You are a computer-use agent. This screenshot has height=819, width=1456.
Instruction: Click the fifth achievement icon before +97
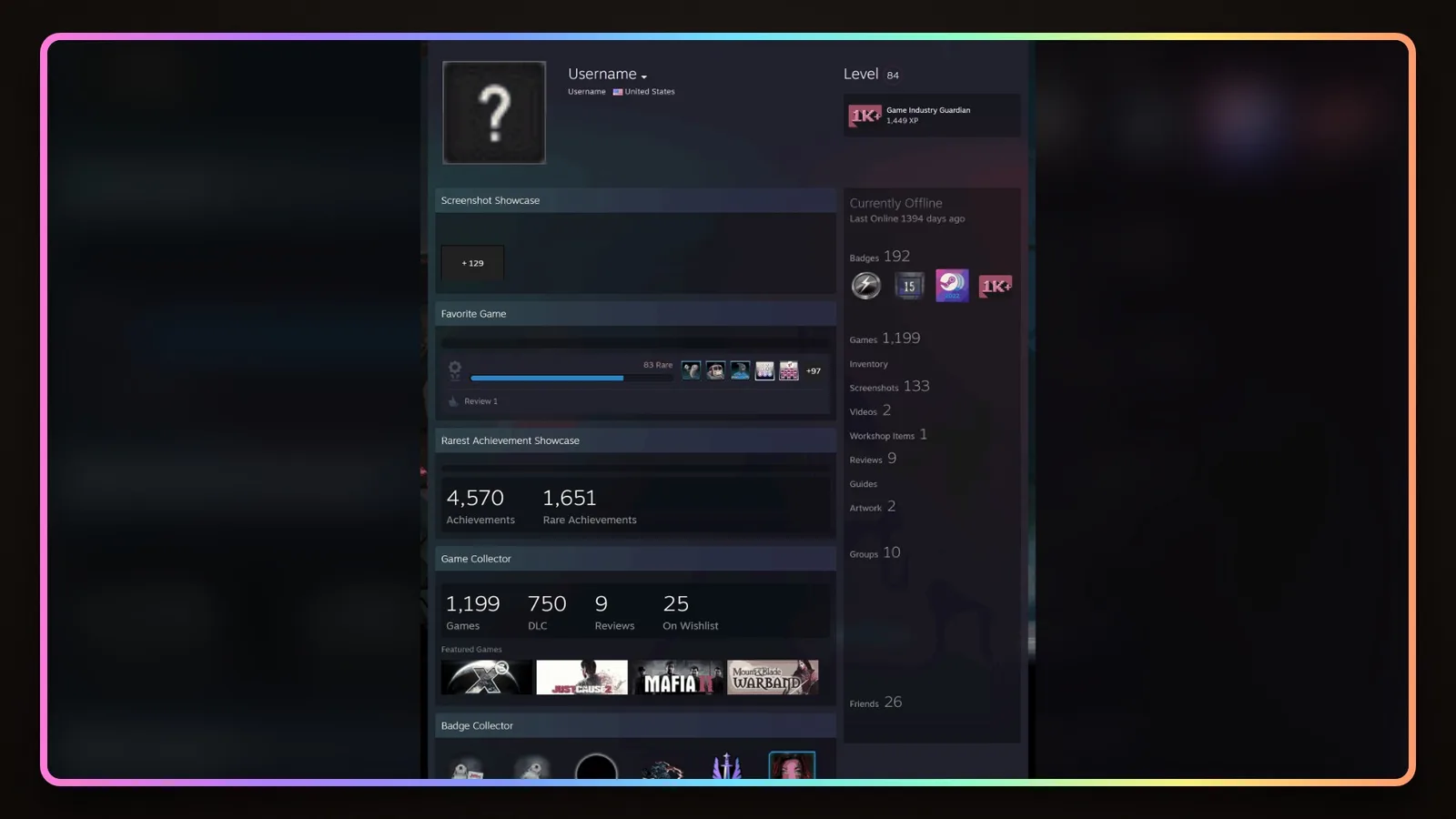pos(789,370)
